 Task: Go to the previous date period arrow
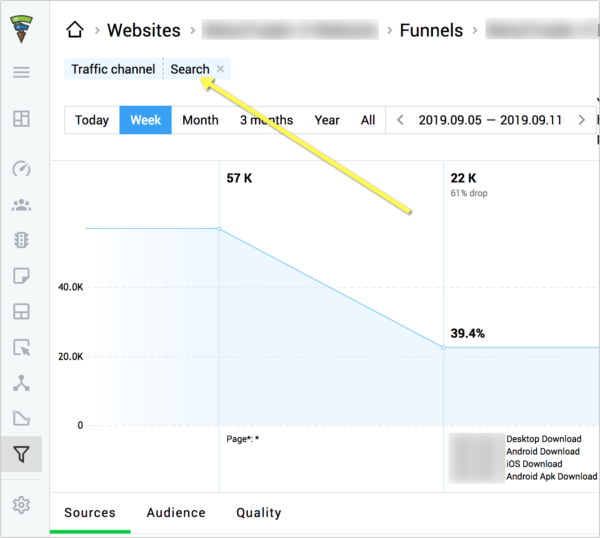pos(401,120)
